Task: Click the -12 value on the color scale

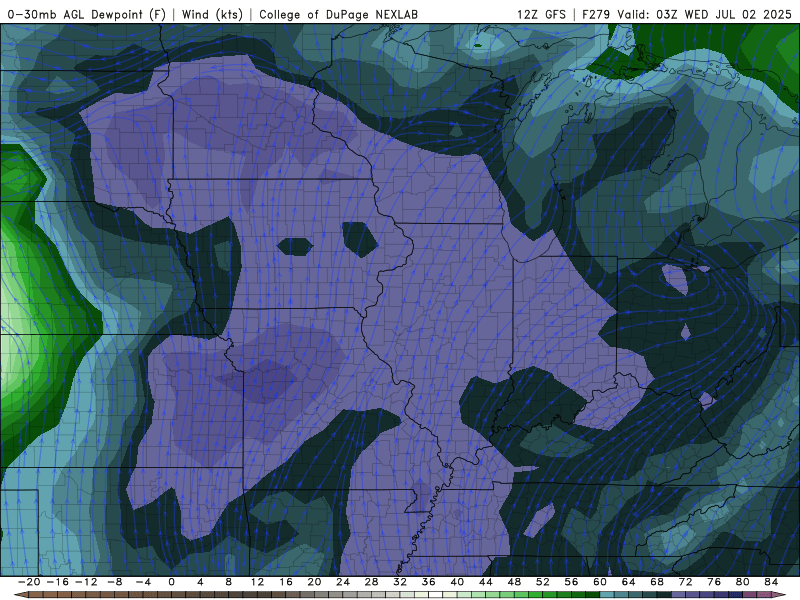Action: (x=86, y=582)
